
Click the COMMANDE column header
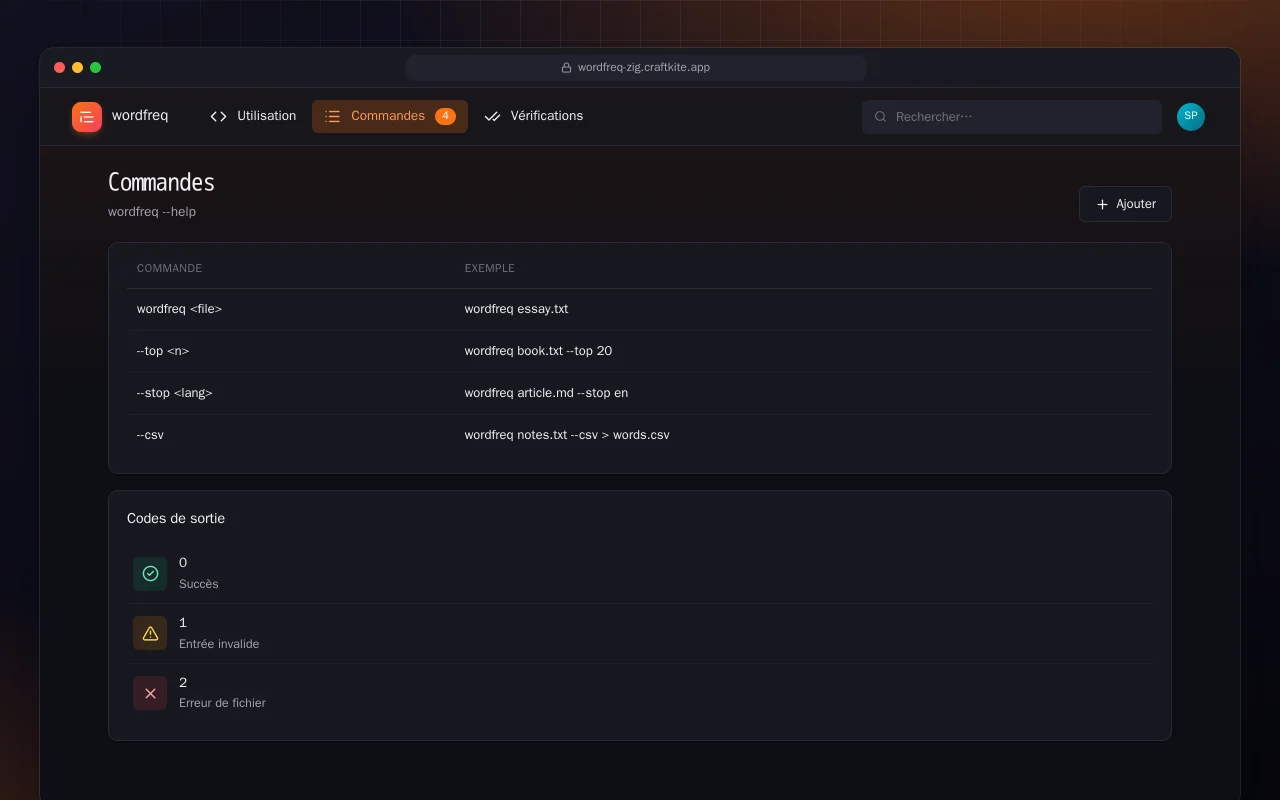click(x=170, y=268)
